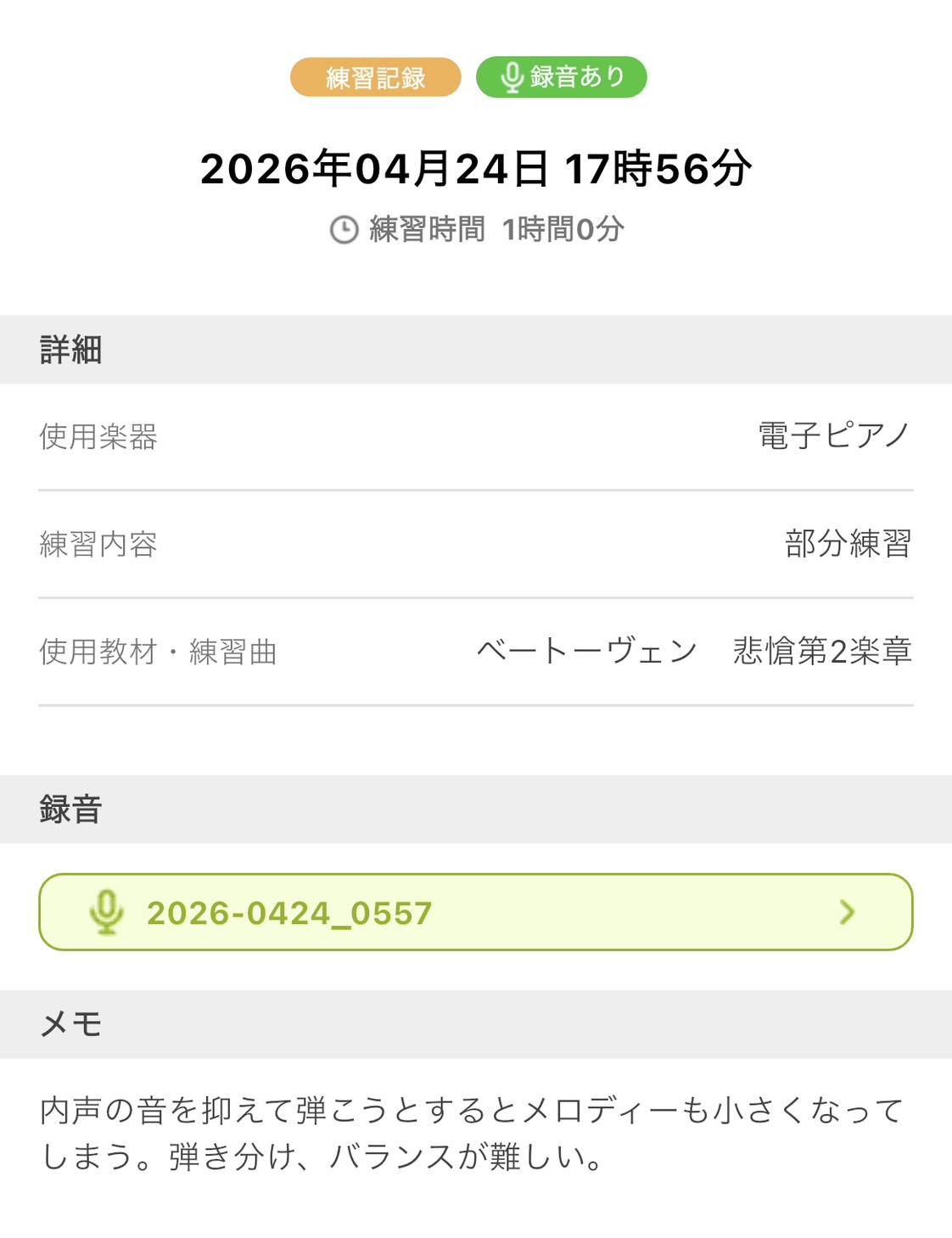Select the 使用教材・練習曲 row label
This screenshot has width=952, height=1238.
click(x=159, y=653)
